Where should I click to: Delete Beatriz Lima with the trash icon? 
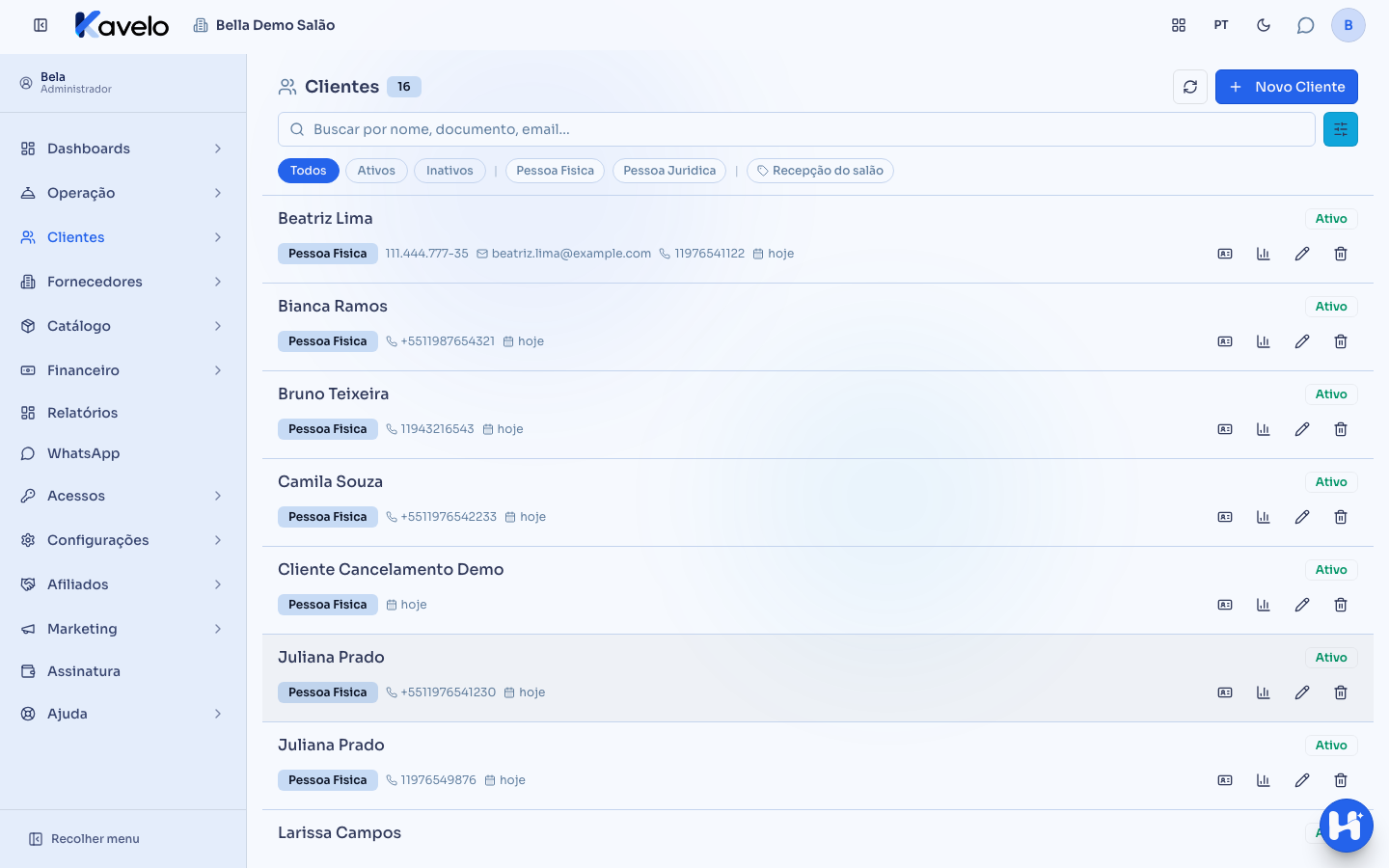pyautogui.click(x=1341, y=254)
